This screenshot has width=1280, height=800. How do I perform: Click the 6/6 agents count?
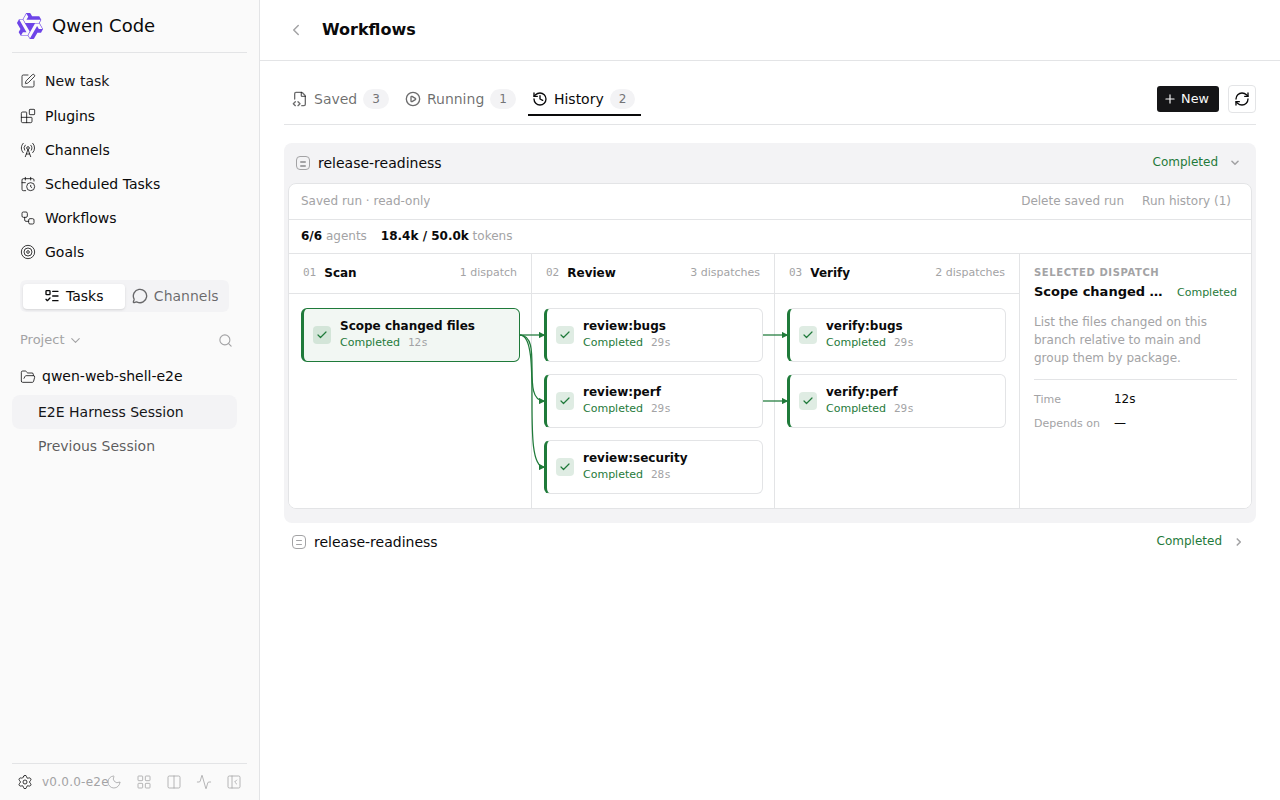333,236
